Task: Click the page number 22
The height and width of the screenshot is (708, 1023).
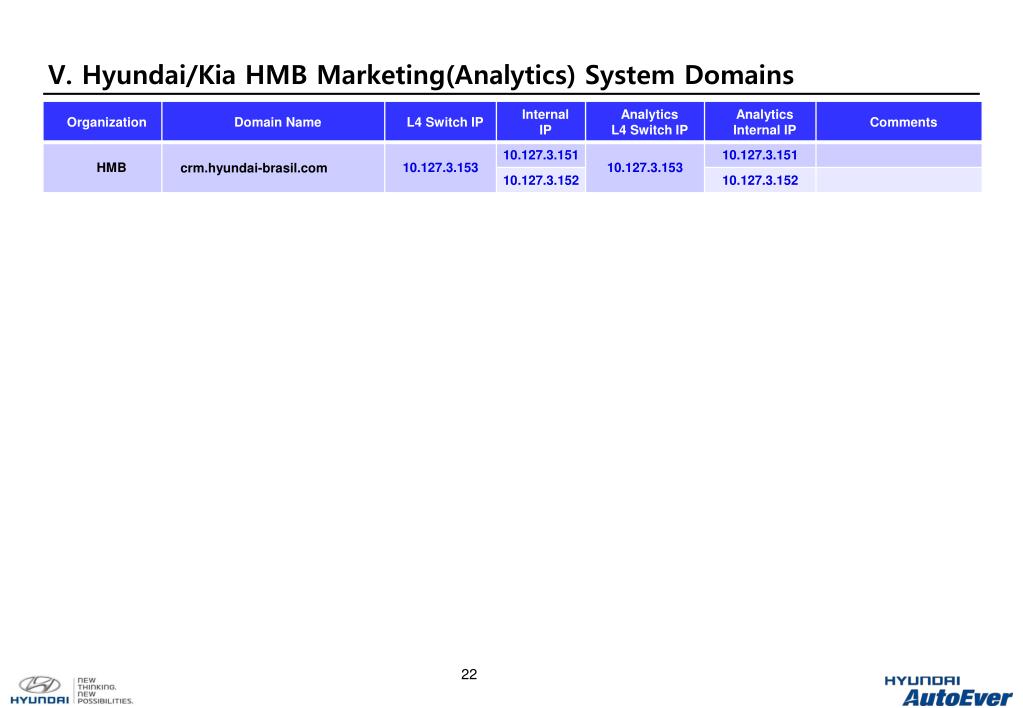Action: 469,675
